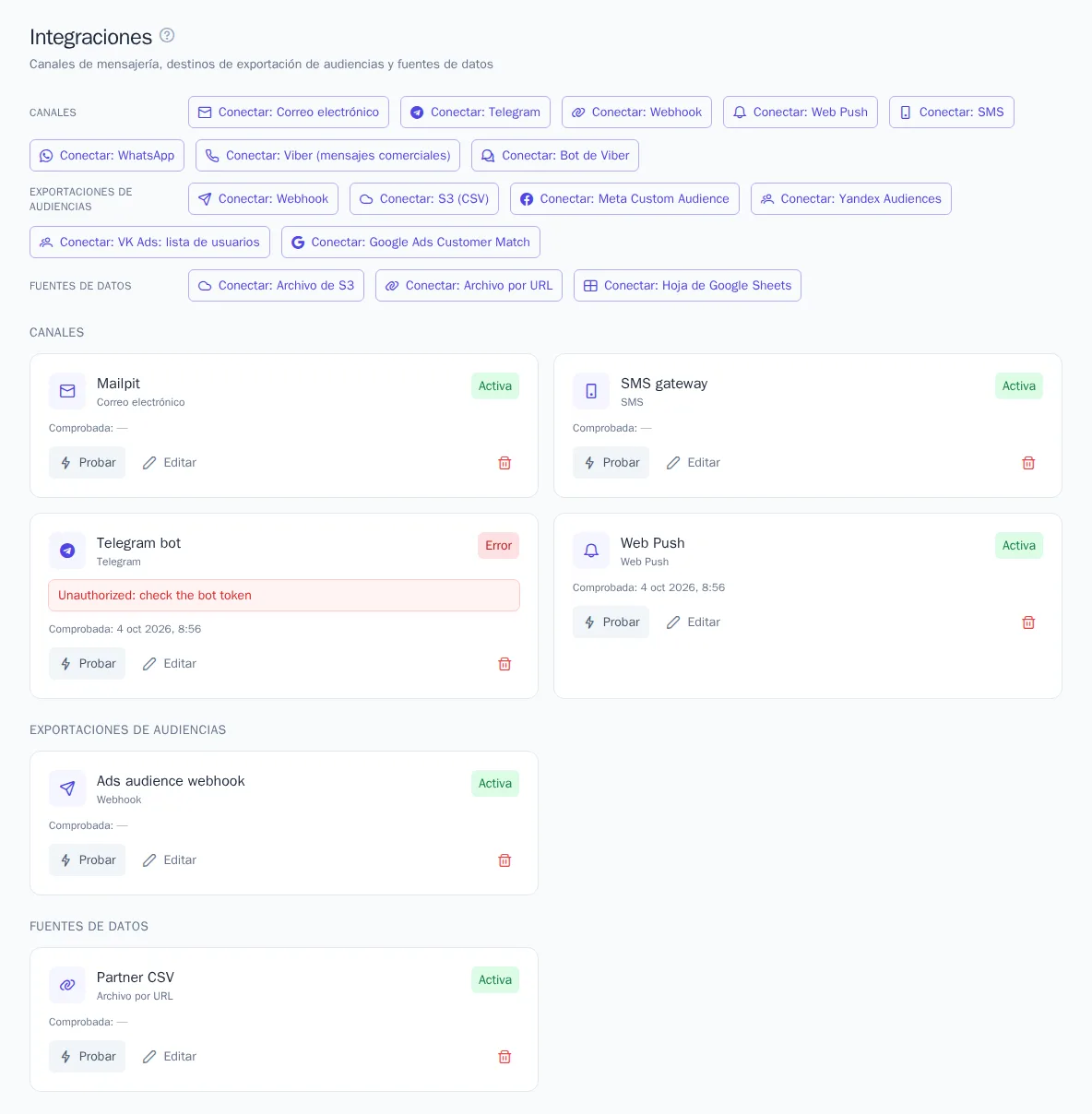Edit the Web Push integration

point(694,622)
